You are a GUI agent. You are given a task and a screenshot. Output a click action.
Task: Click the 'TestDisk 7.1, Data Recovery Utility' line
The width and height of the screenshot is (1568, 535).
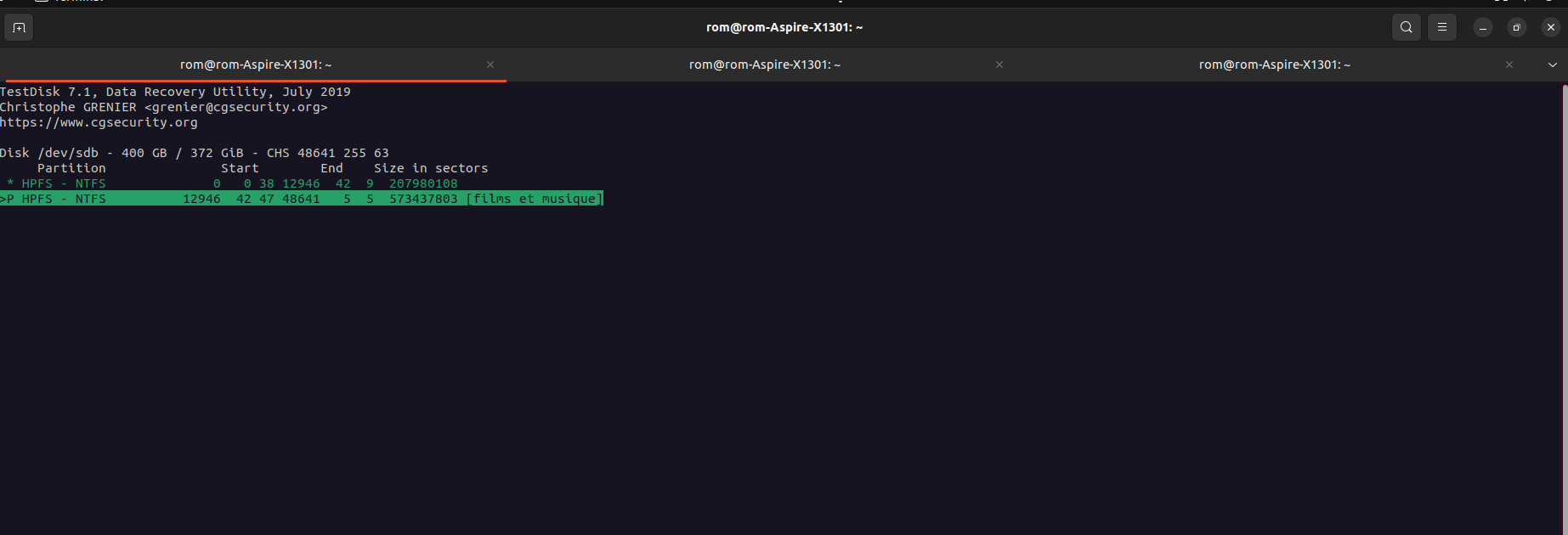coord(175,92)
